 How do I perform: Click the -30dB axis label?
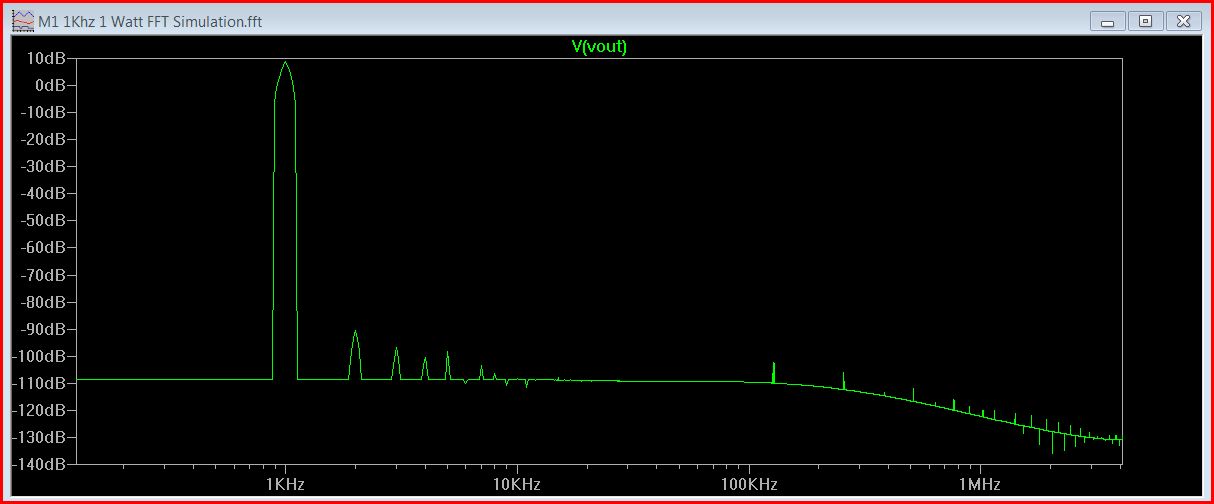[x=44, y=166]
